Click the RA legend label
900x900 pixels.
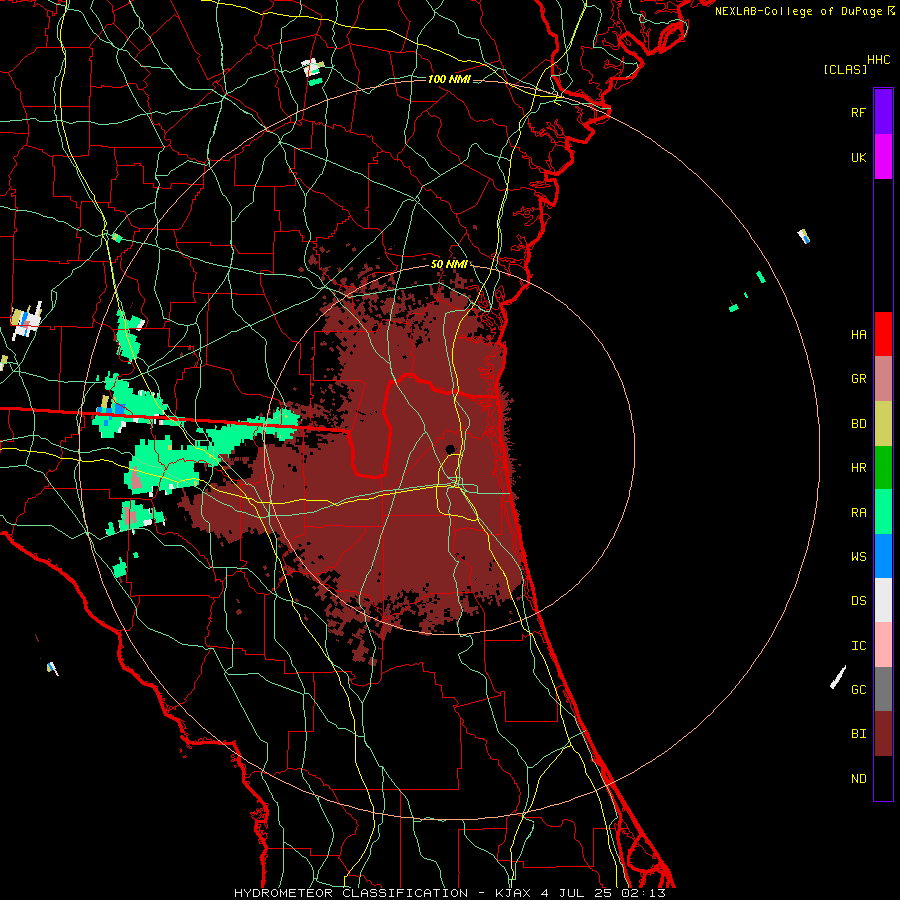click(x=858, y=513)
